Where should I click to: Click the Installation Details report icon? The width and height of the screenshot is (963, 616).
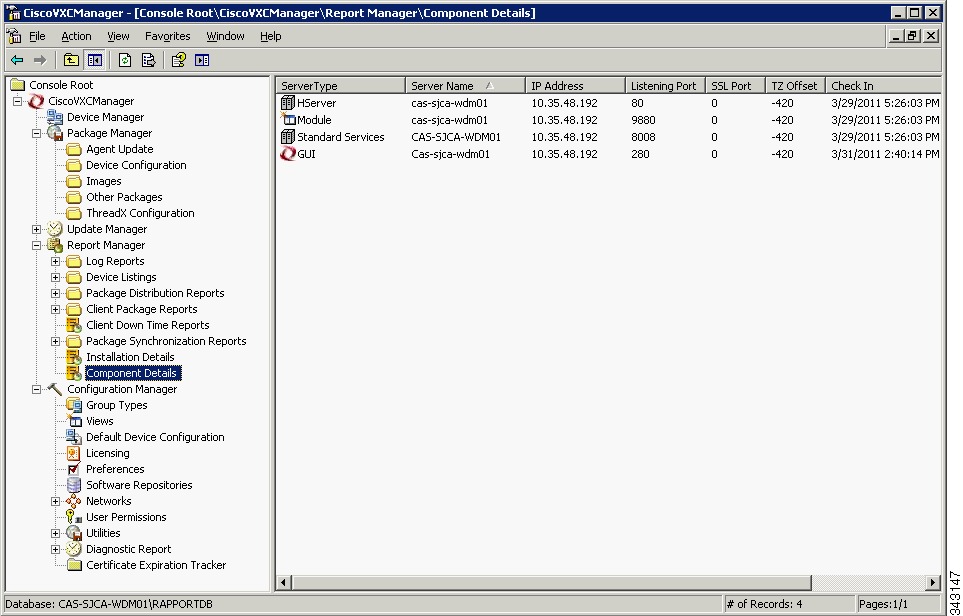point(74,357)
